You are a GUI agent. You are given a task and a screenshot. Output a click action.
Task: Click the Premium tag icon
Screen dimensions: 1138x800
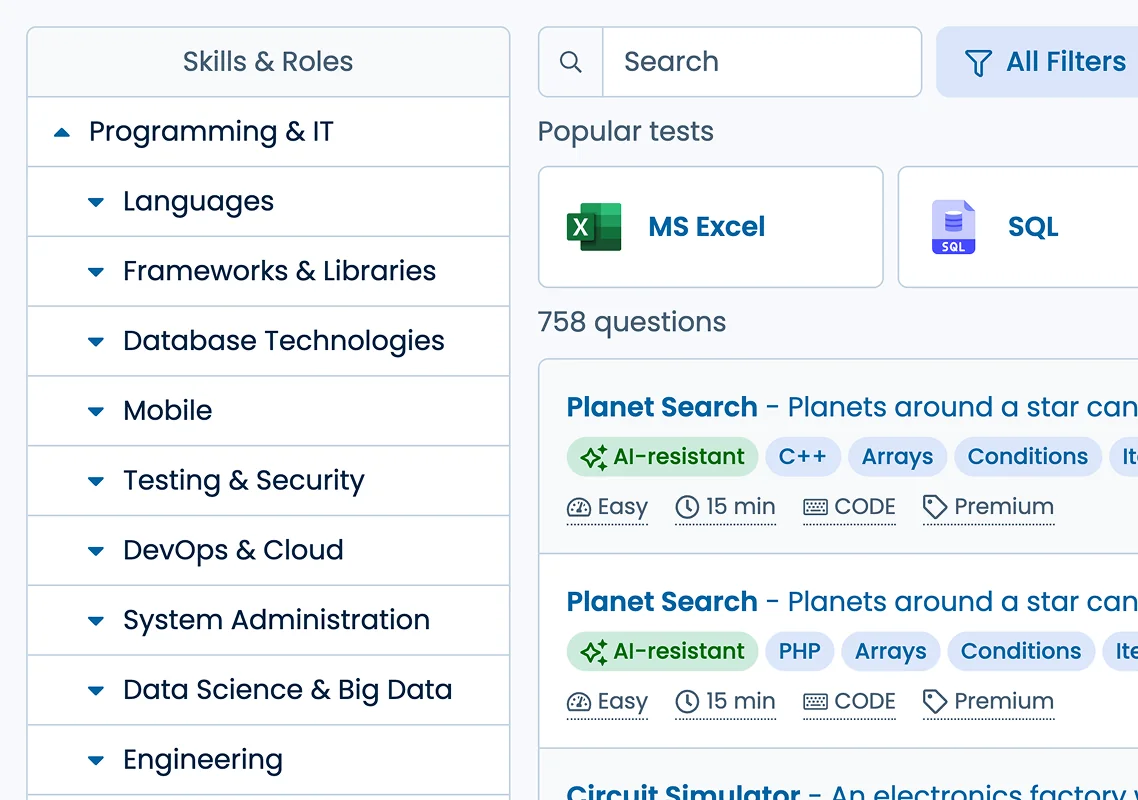tap(934, 506)
